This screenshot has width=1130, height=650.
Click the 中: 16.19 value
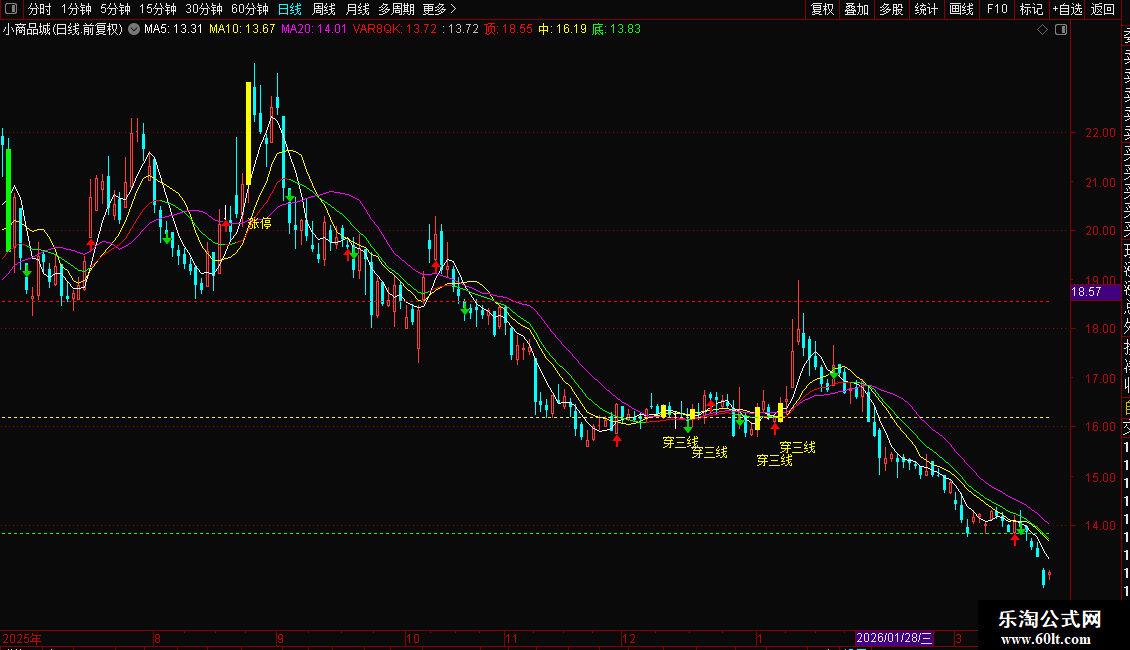click(x=562, y=30)
